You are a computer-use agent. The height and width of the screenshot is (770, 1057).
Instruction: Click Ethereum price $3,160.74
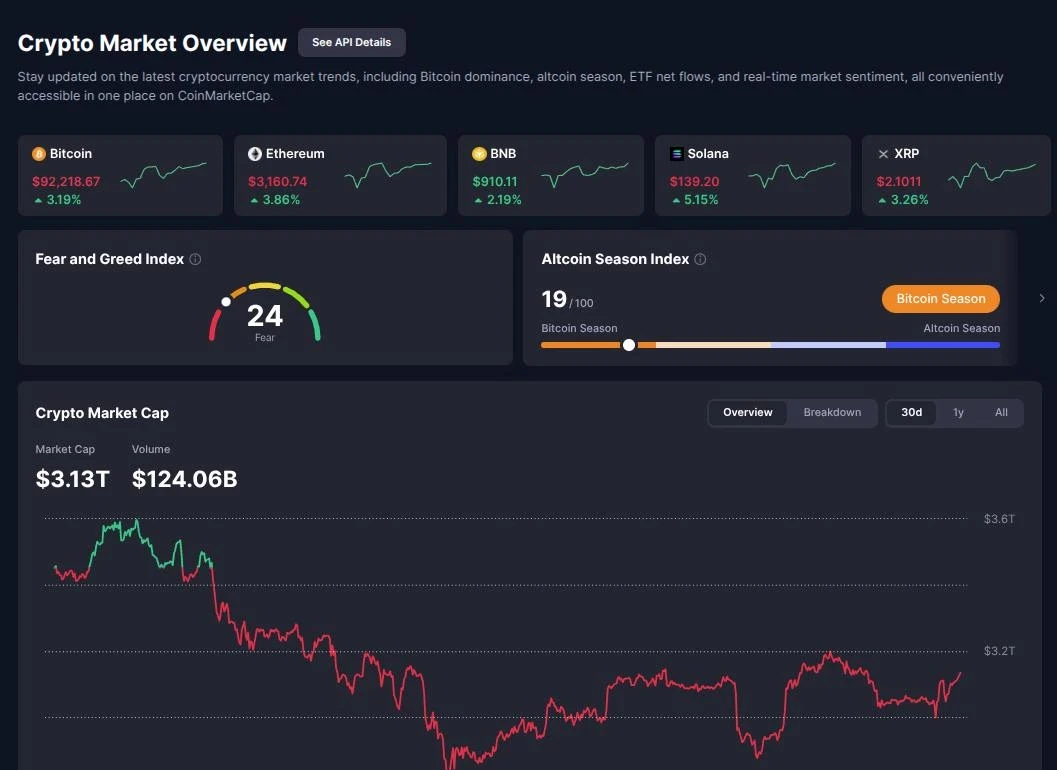click(278, 181)
